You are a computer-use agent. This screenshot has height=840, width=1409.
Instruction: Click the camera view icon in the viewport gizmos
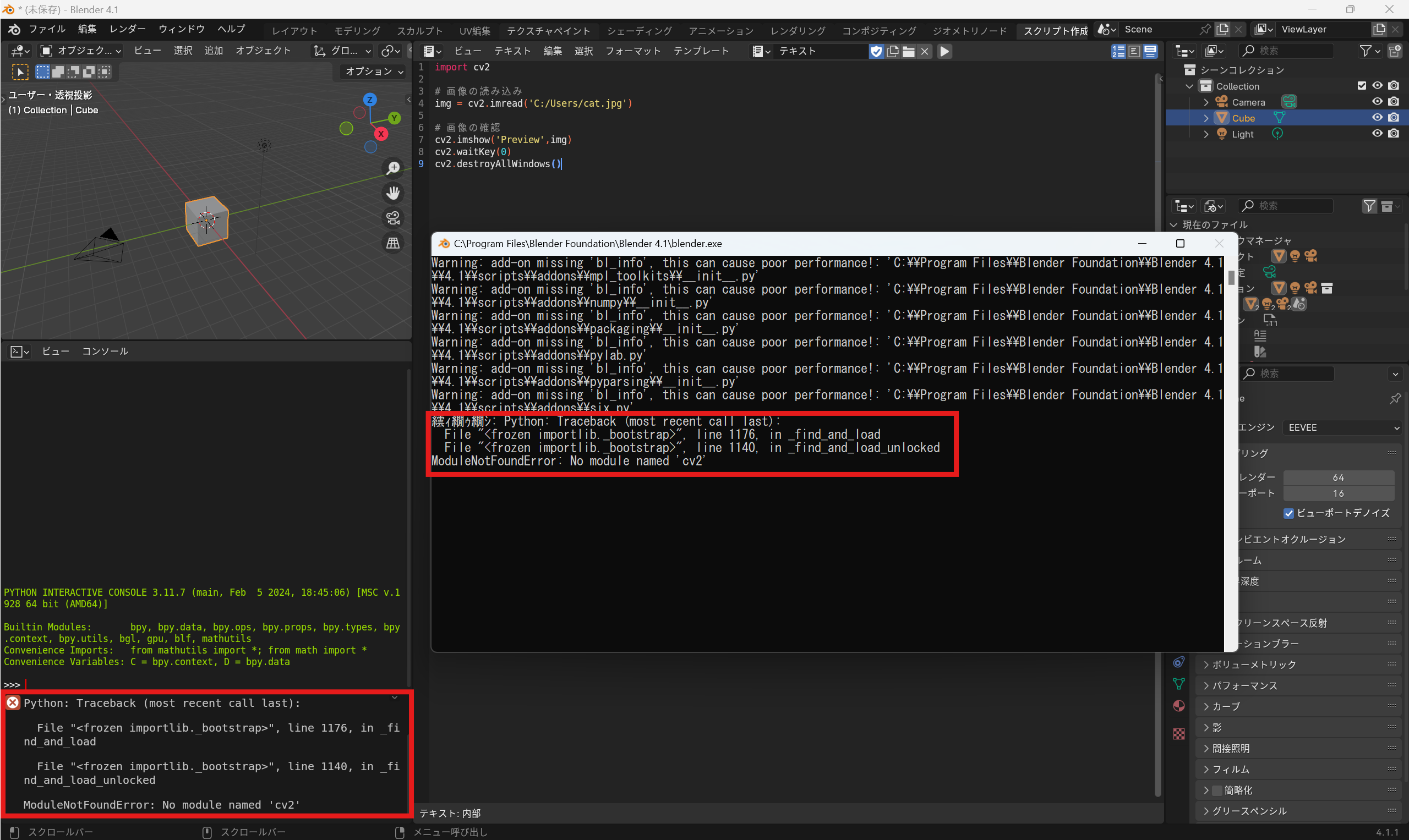[393, 218]
